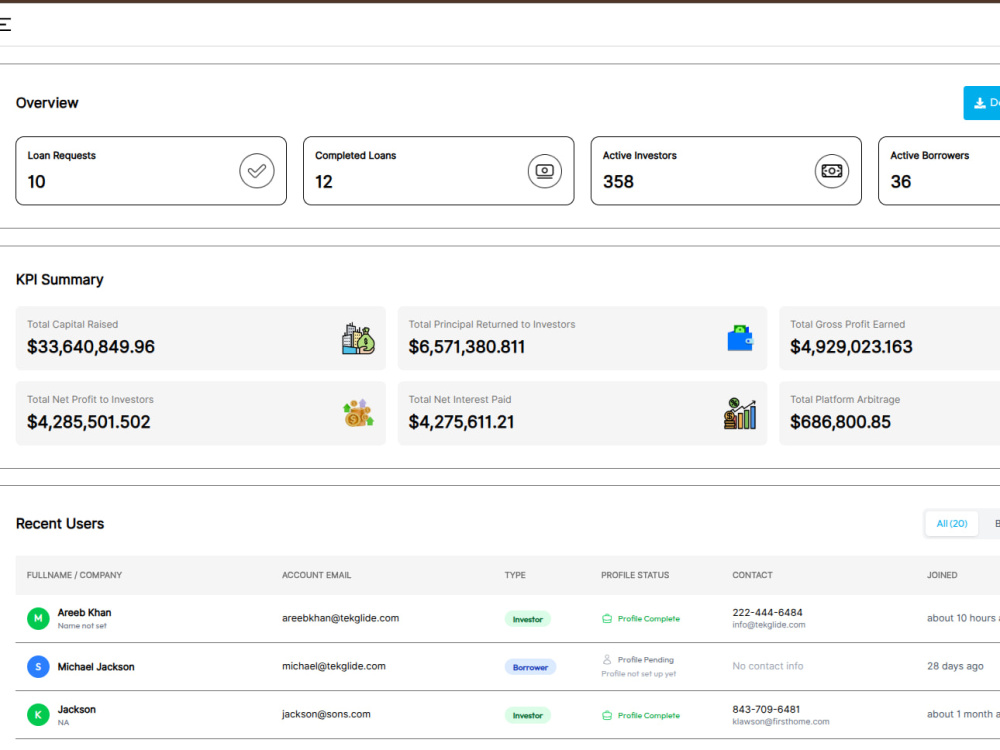Screen dimensions: 1000x750
Task: Open the Active Borrowers card
Action: (939, 171)
